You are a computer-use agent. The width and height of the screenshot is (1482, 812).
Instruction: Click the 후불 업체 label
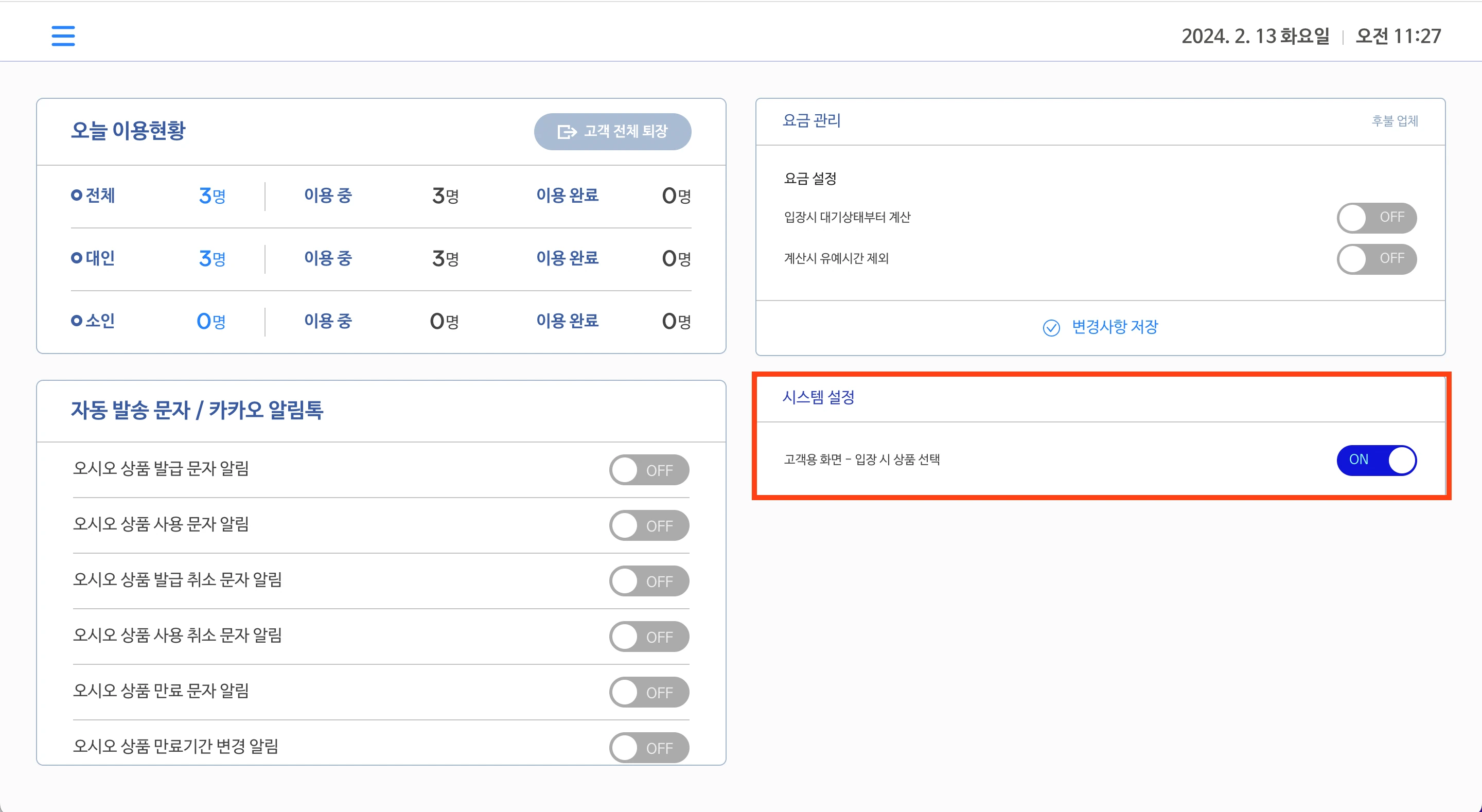(x=1395, y=121)
